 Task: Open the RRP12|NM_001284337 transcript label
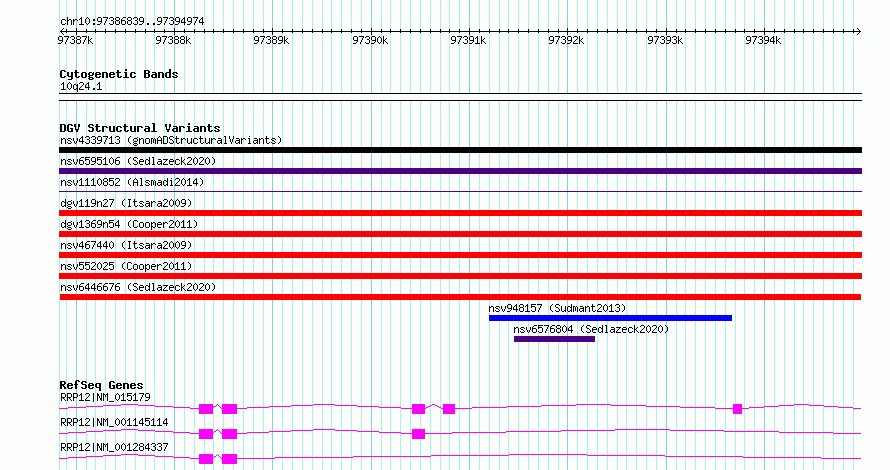(x=114, y=447)
